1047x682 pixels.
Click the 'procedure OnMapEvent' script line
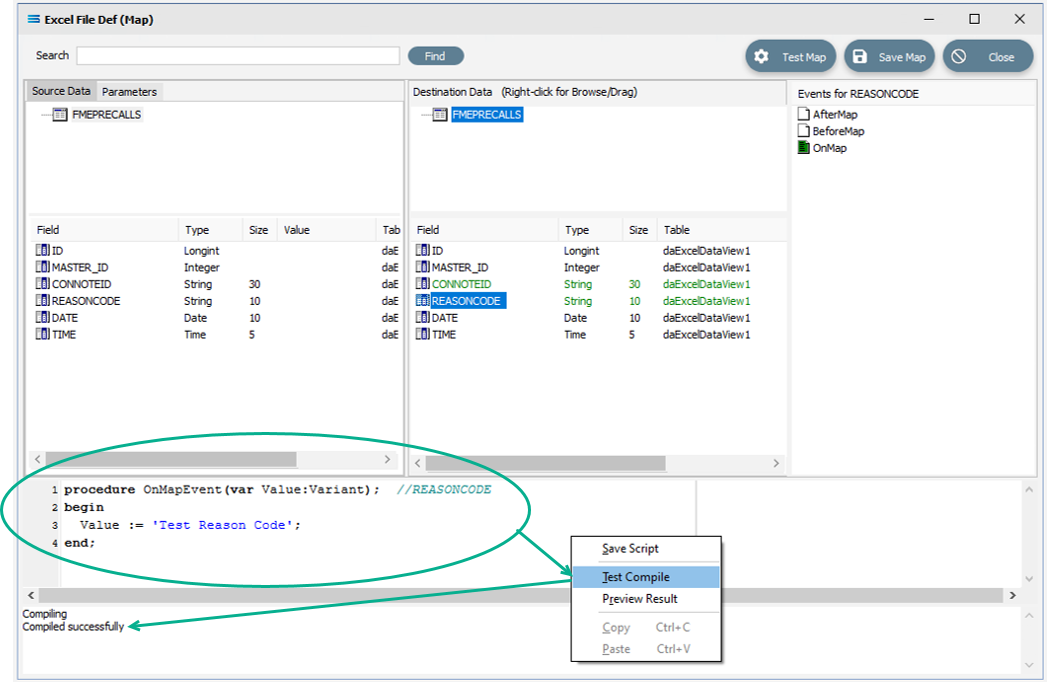(x=222, y=490)
